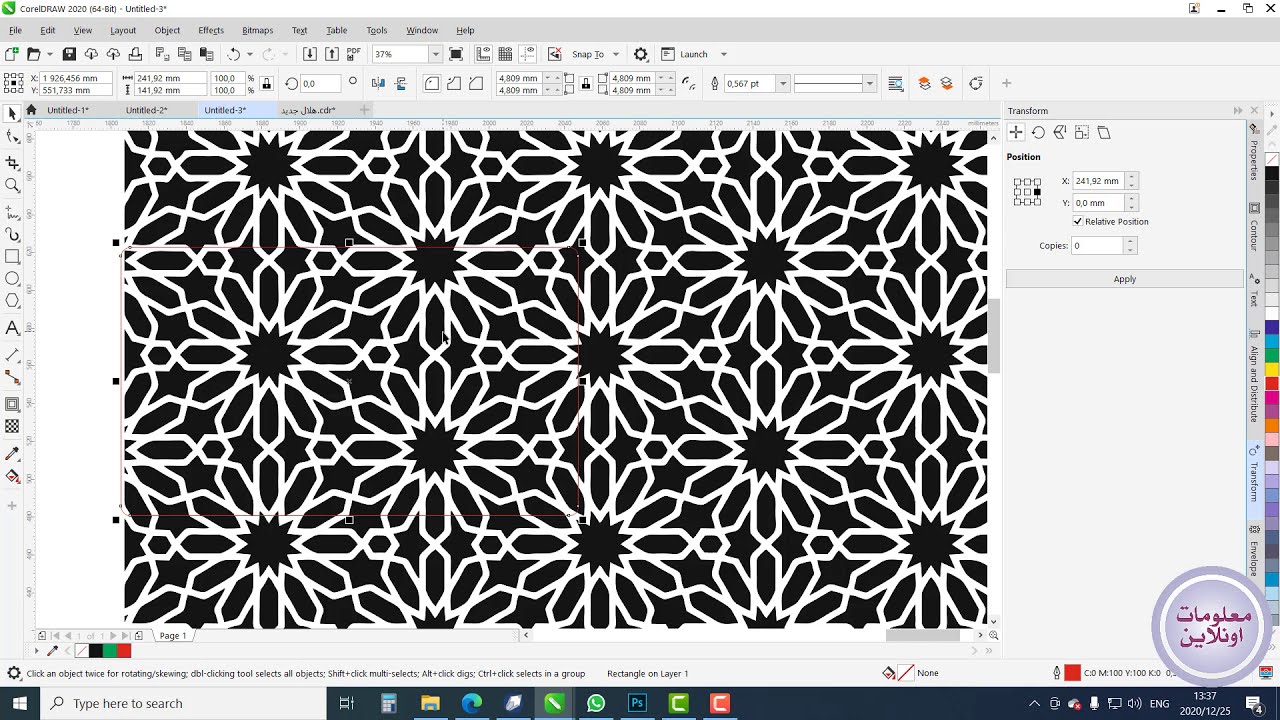Open the Bitmaps menu
The image size is (1280, 720).
[257, 30]
